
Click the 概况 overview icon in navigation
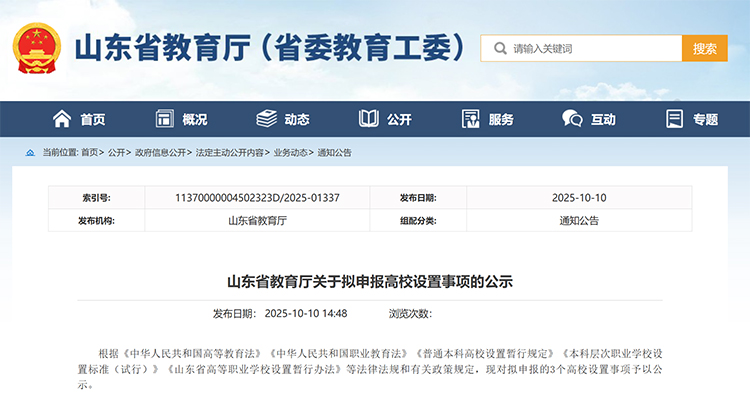click(165, 119)
